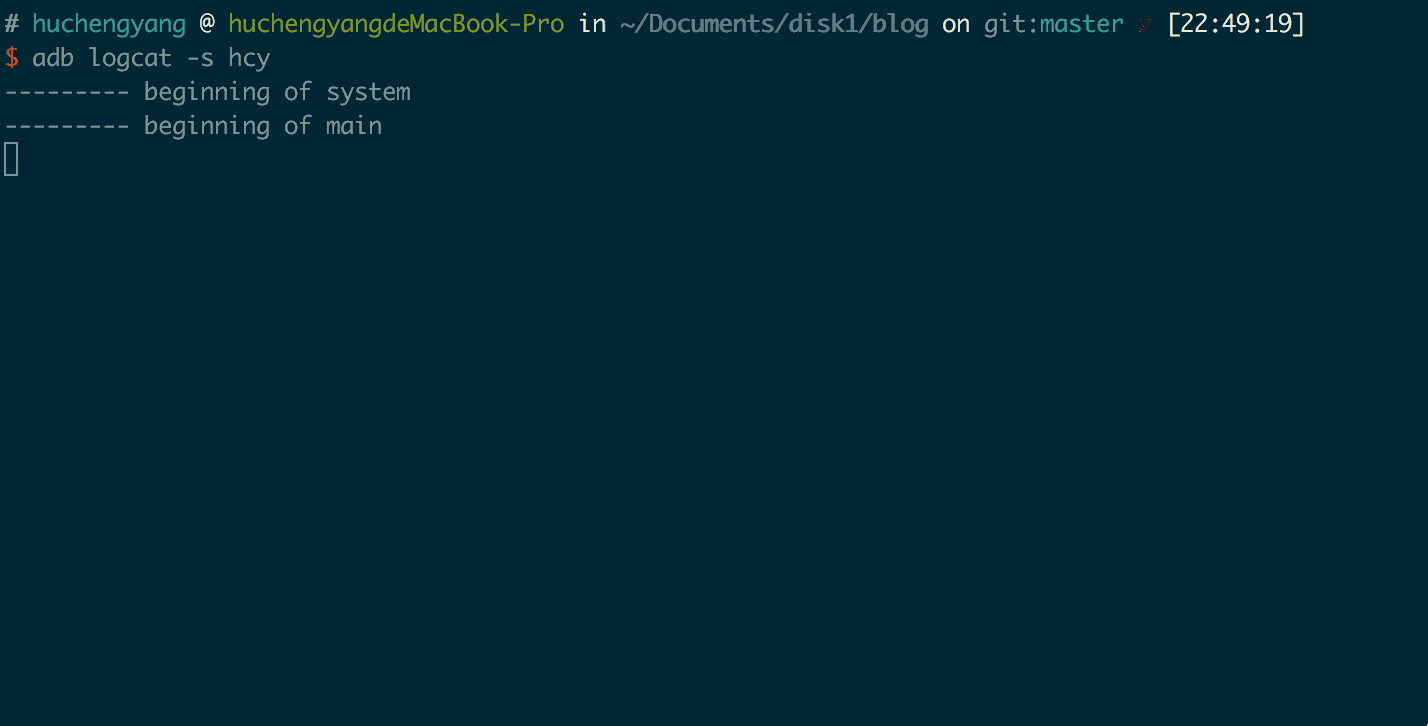Image resolution: width=1428 pixels, height=726 pixels.
Task: Click the dashes before beginning of system
Action: (67, 92)
